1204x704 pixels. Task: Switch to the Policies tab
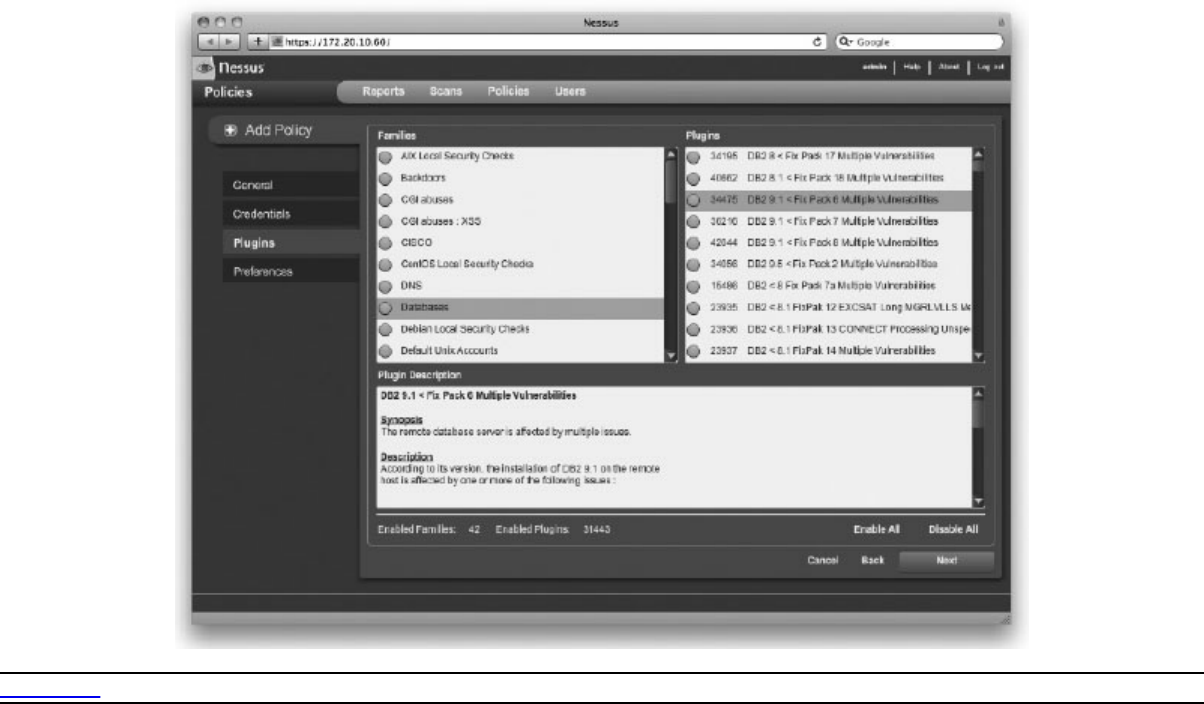pyautogui.click(x=508, y=92)
